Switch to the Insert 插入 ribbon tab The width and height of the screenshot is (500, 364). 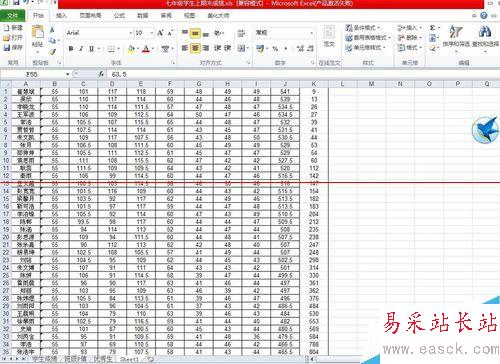click(61, 15)
